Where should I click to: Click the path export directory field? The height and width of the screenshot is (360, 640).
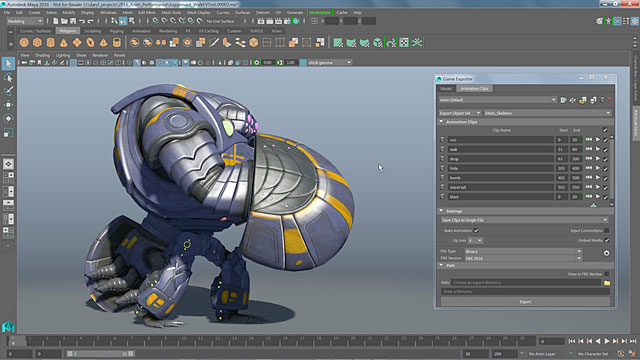(x=526, y=283)
